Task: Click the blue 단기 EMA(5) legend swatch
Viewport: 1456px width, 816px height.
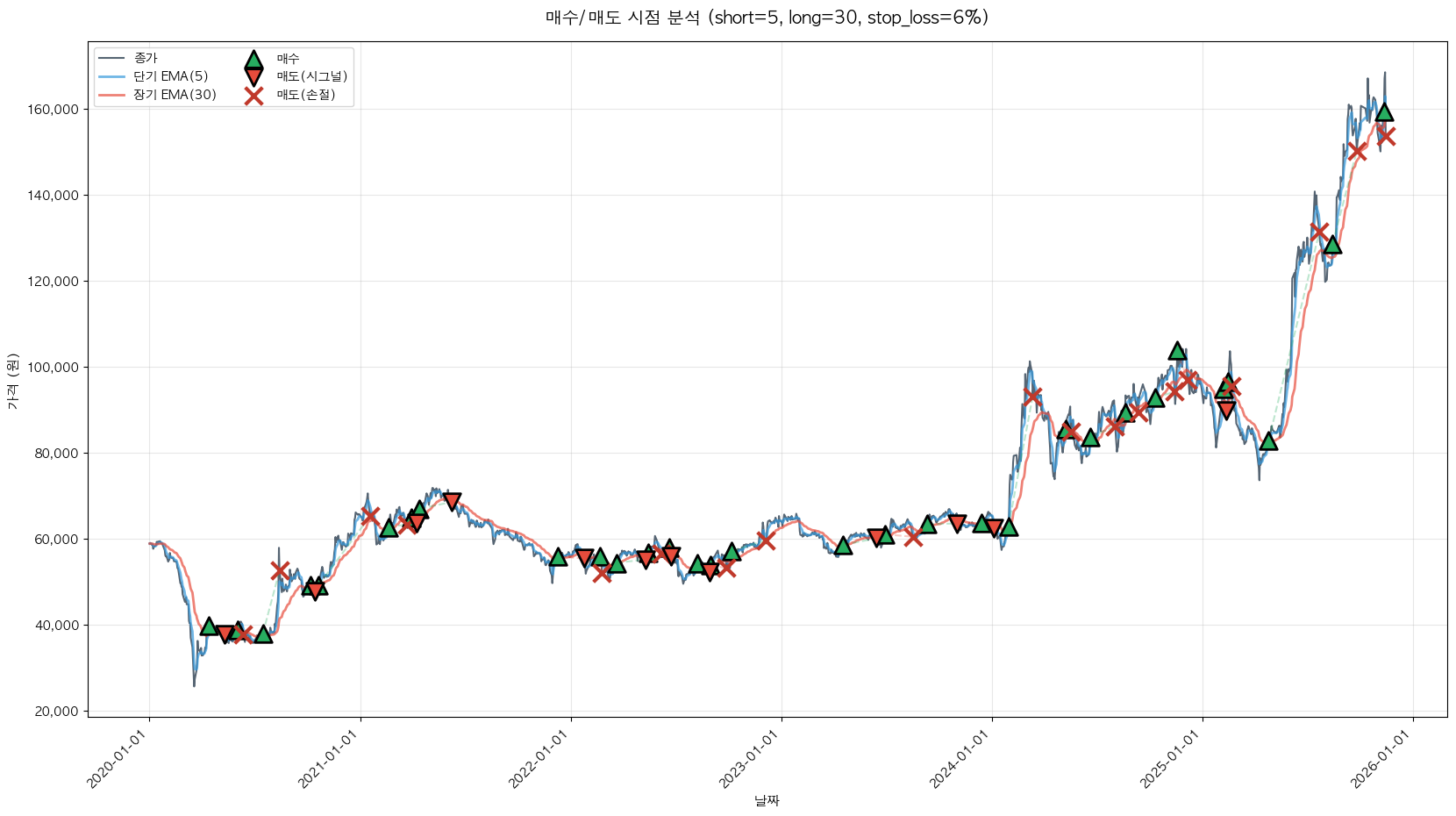Action: [112, 77]
